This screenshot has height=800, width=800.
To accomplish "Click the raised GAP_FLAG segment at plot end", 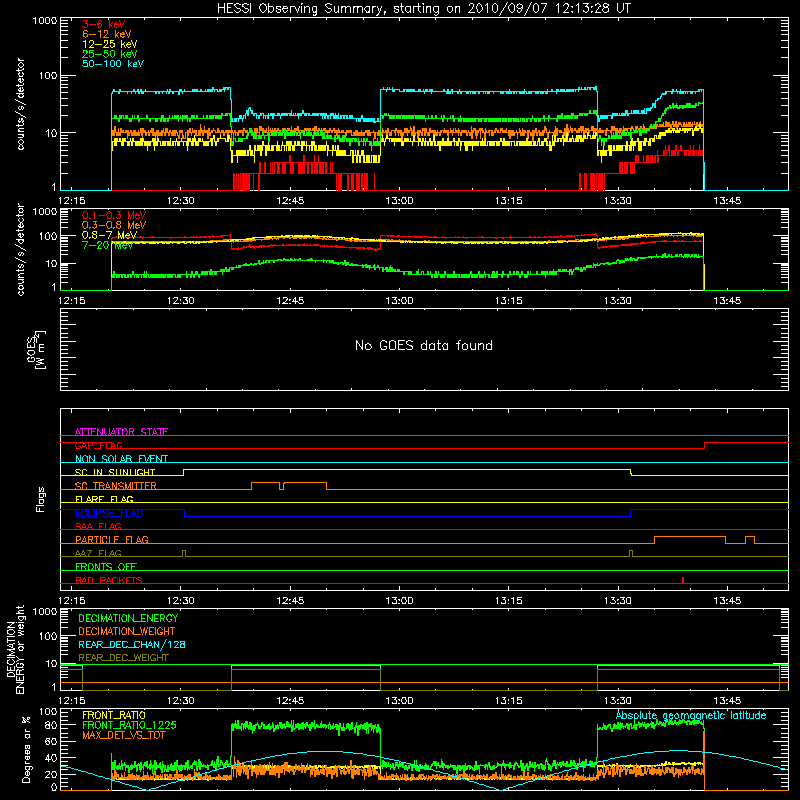I will point(746,443).
